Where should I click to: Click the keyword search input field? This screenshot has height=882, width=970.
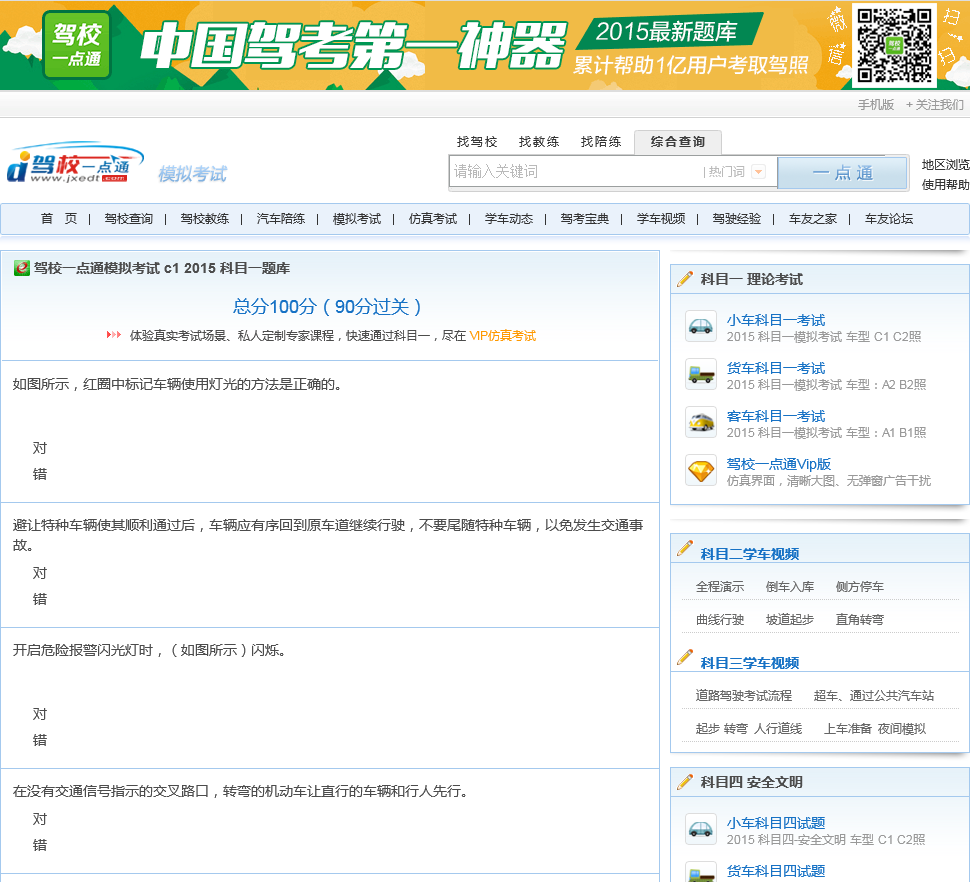click(x=575, y=171)
